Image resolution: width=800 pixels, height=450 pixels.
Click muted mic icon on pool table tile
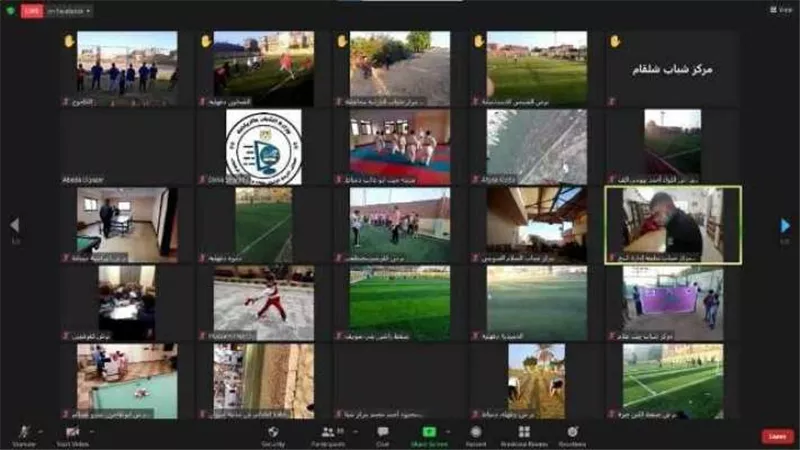click(x=65, y=414)
